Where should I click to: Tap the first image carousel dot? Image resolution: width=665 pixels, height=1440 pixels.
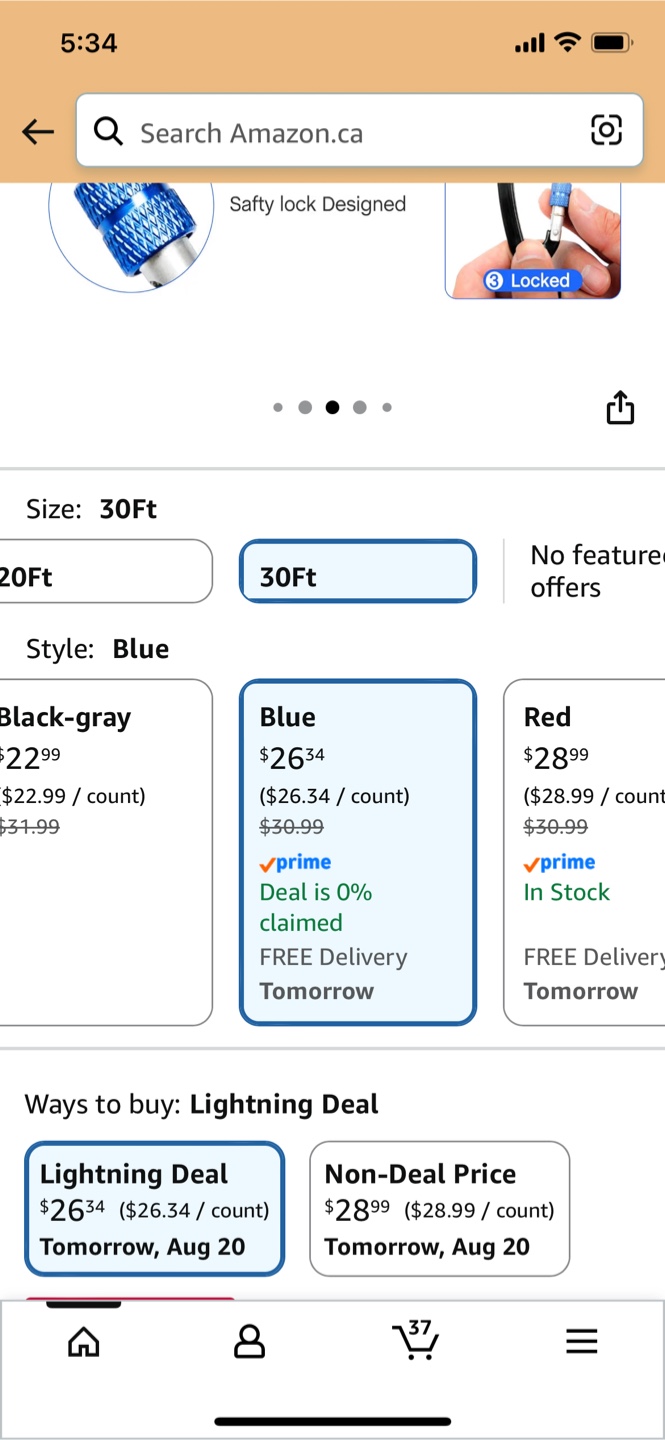tap(278, 407)
